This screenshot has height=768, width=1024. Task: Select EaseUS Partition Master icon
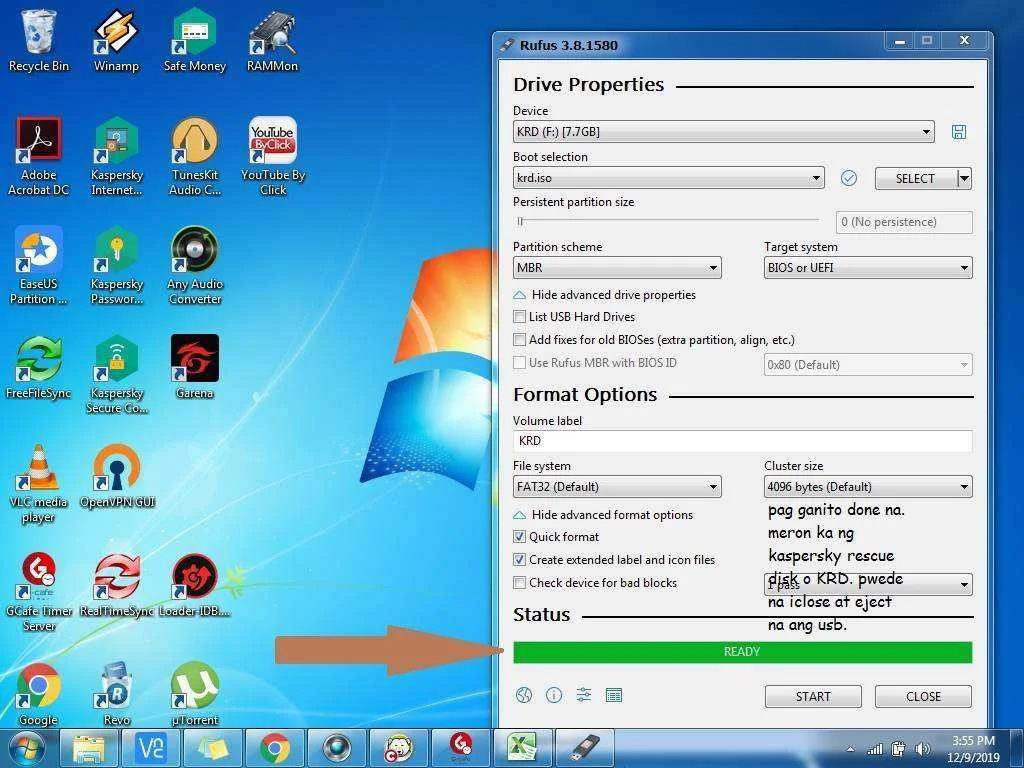tap(39, 266)
